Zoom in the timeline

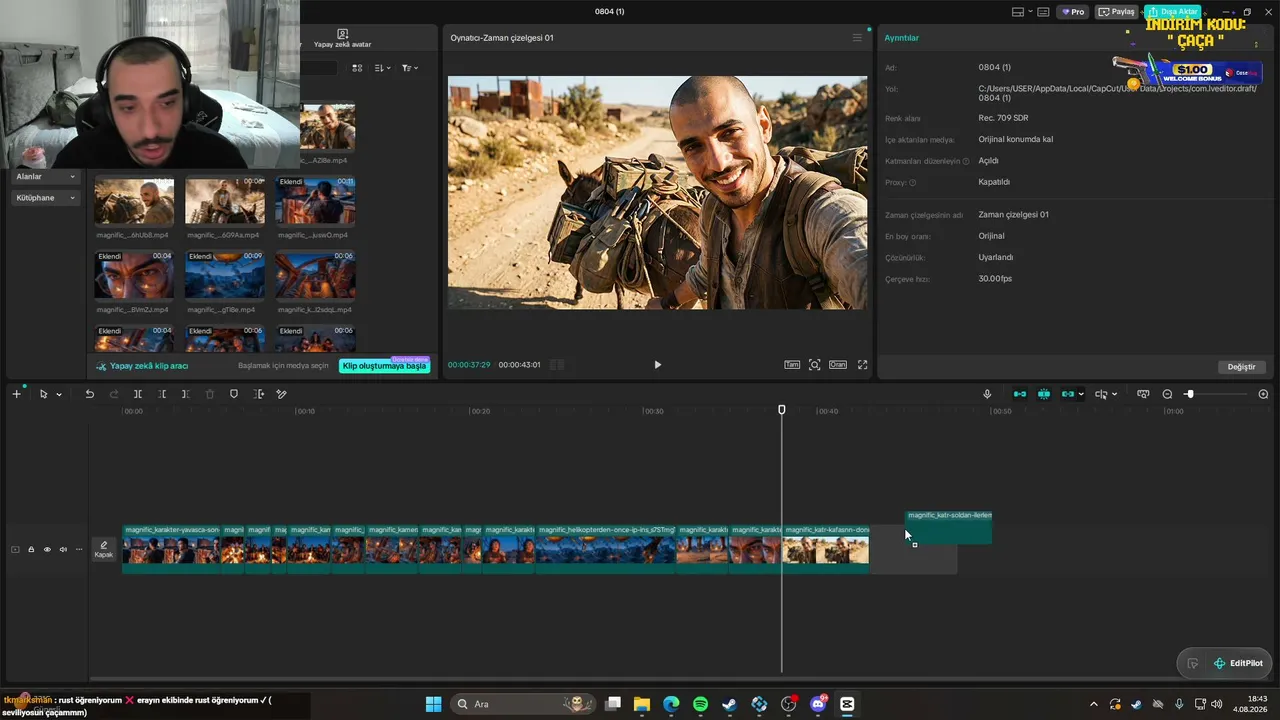pos(1263,394)
